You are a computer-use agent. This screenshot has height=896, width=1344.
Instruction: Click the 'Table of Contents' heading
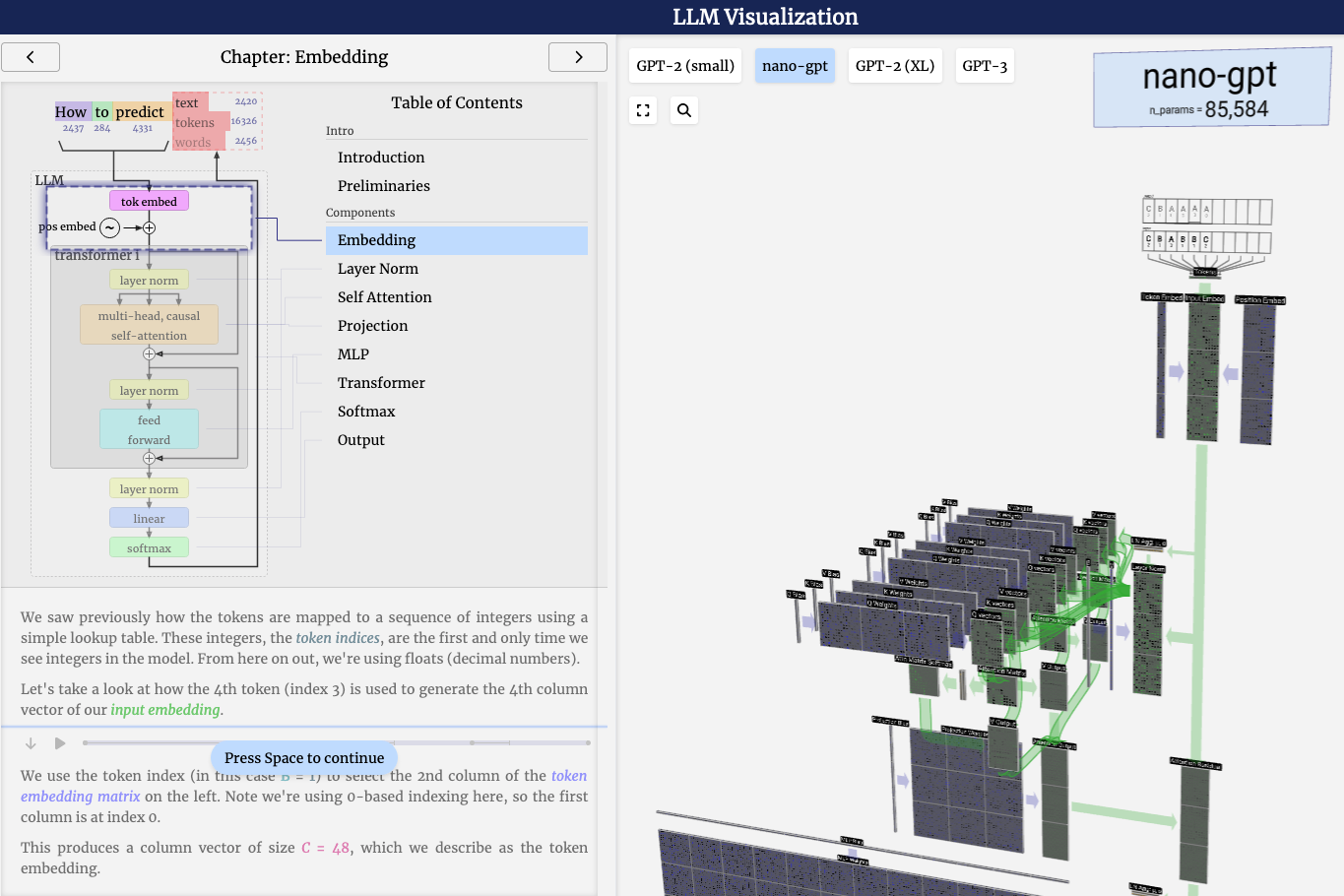click(x=457, y=102)
